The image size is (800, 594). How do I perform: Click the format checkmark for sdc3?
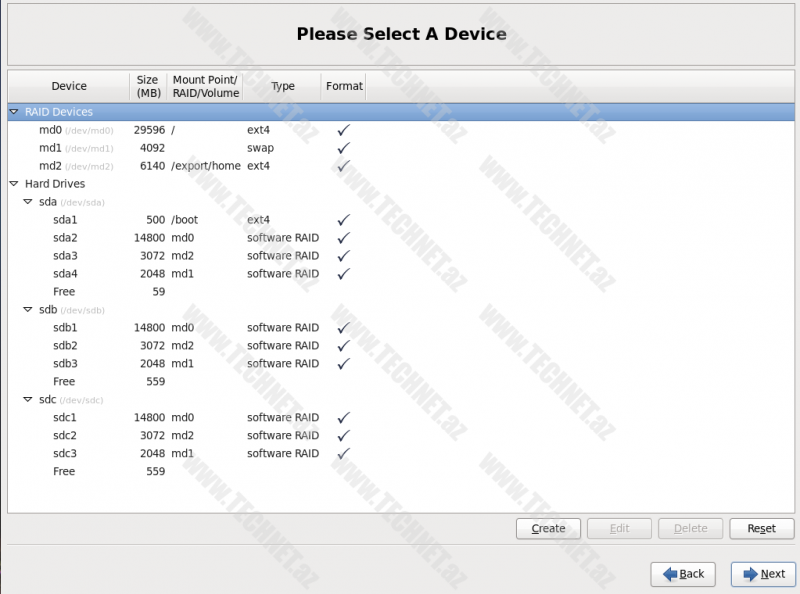click(x=343, y=454)
